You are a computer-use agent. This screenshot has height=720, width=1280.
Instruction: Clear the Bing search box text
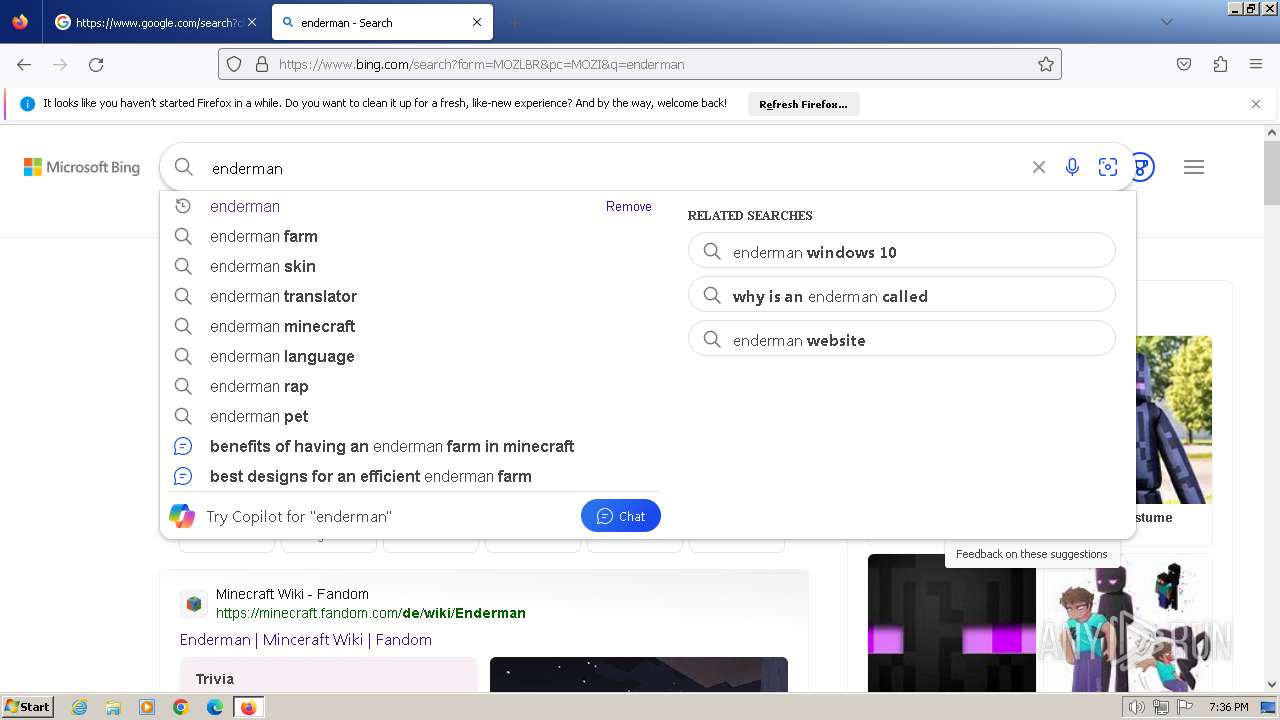(1039, 167)
